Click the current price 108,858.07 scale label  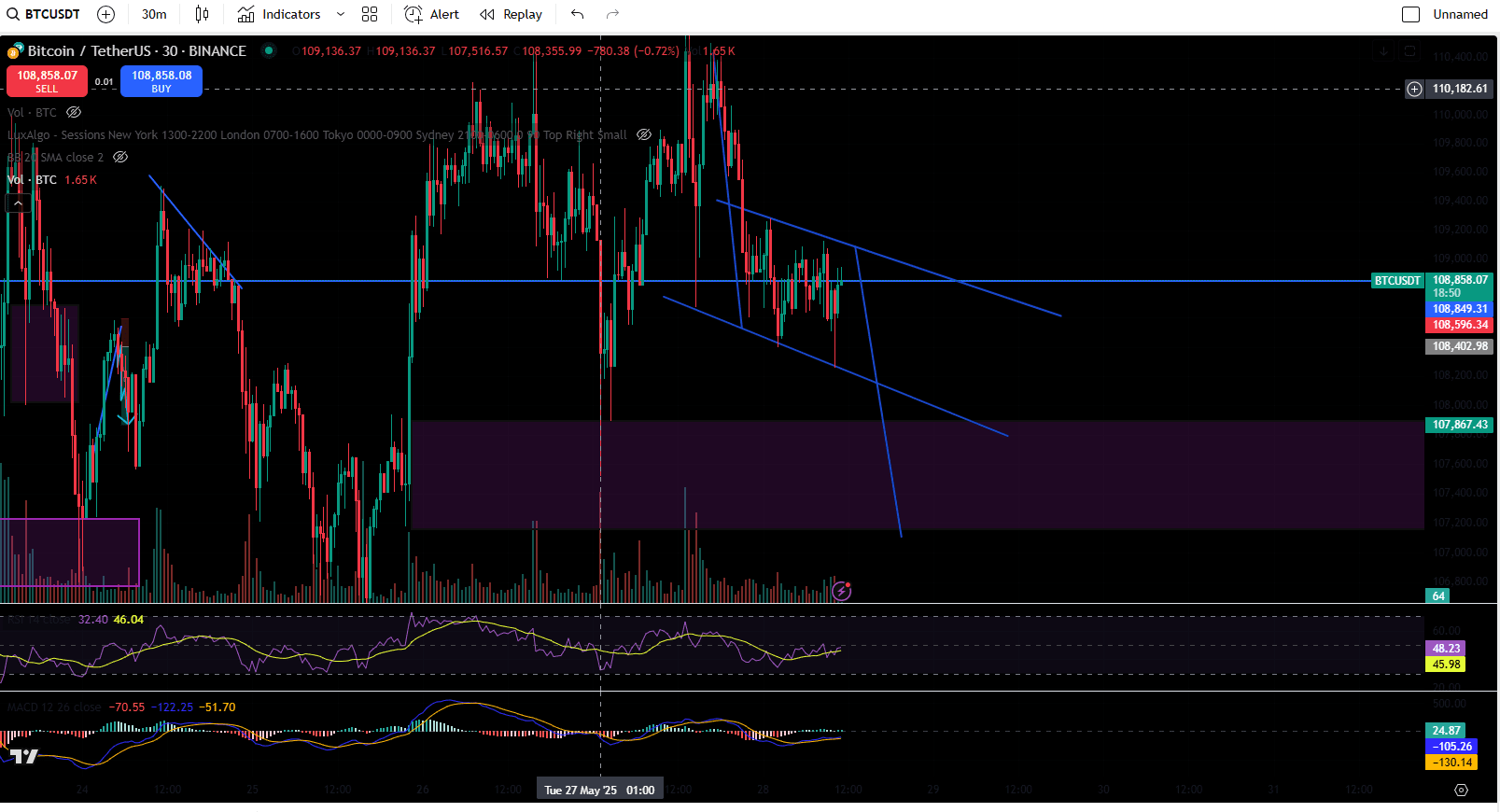click(1460, 280)
